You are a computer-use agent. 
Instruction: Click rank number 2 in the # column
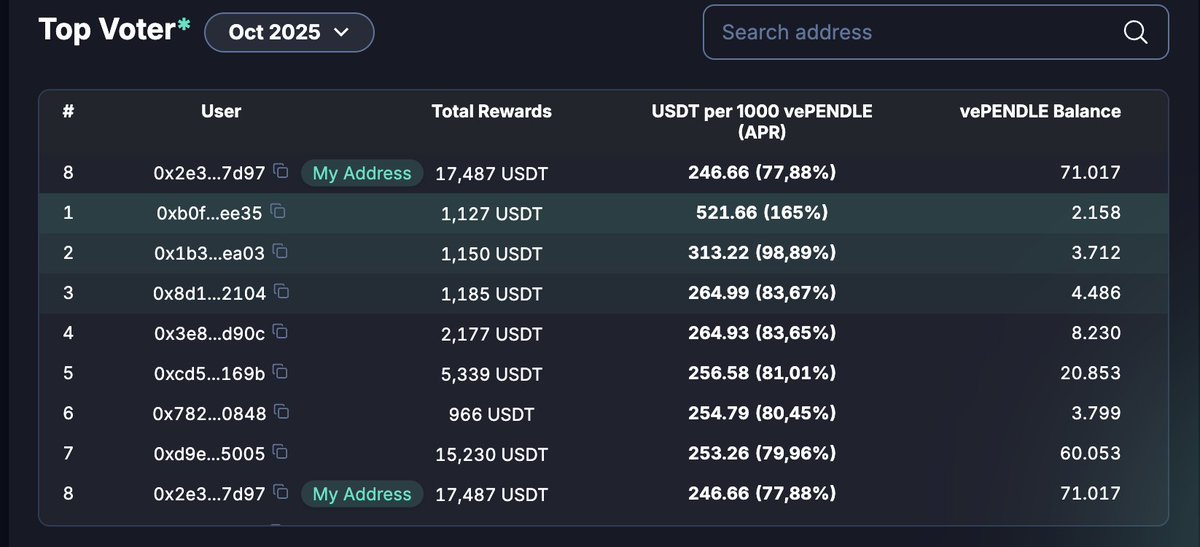click(x=68, y=253)
